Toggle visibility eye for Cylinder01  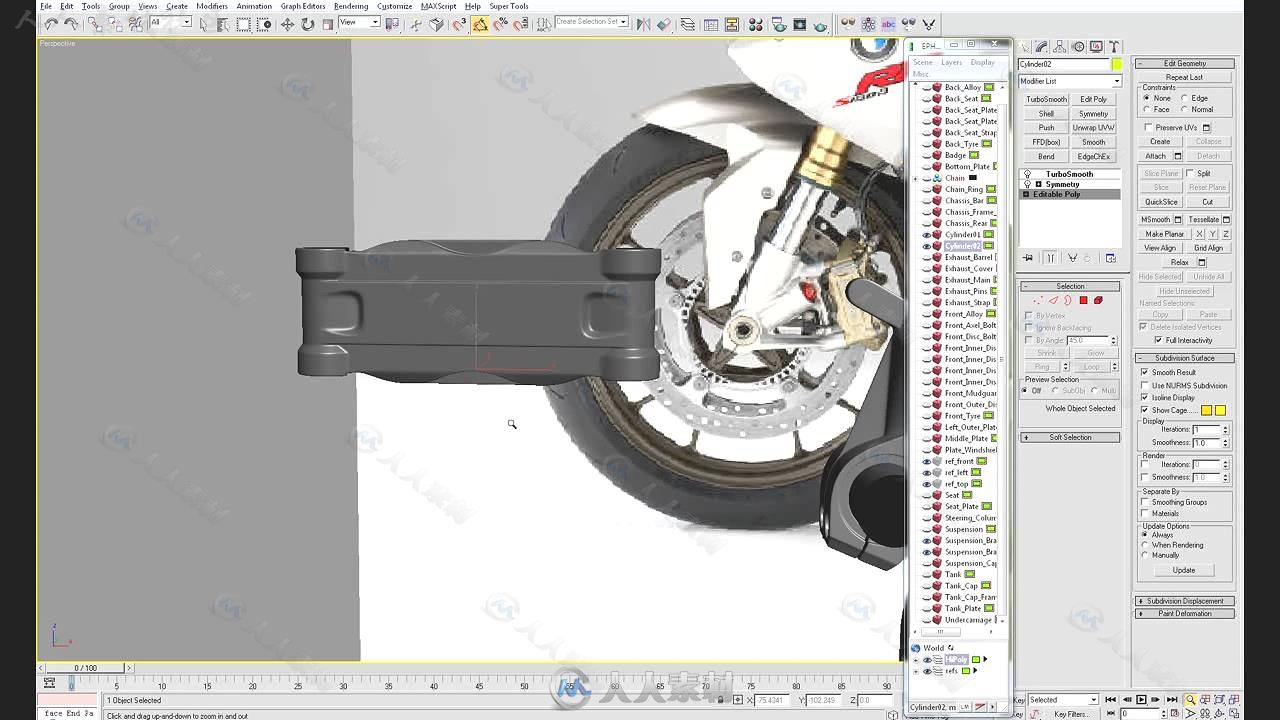point(926,235)
